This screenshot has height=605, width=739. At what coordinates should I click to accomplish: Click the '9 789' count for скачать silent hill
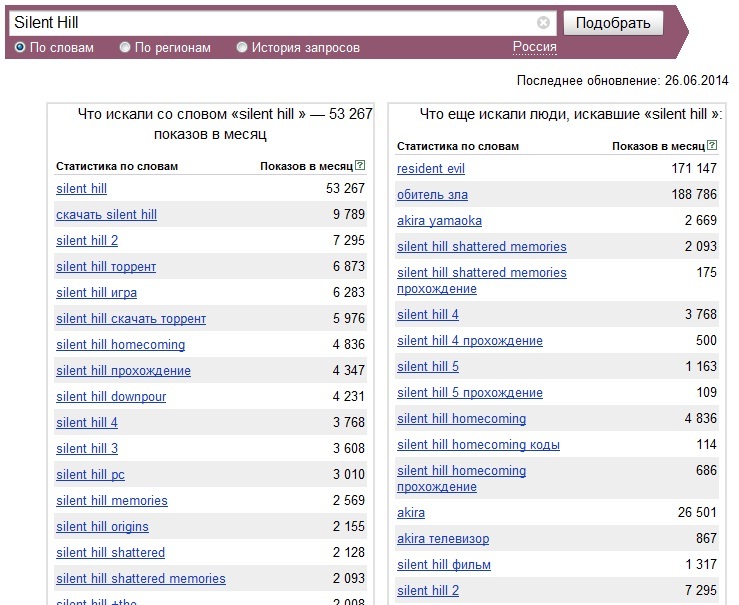pyautogui.click(x=349, y=214)
